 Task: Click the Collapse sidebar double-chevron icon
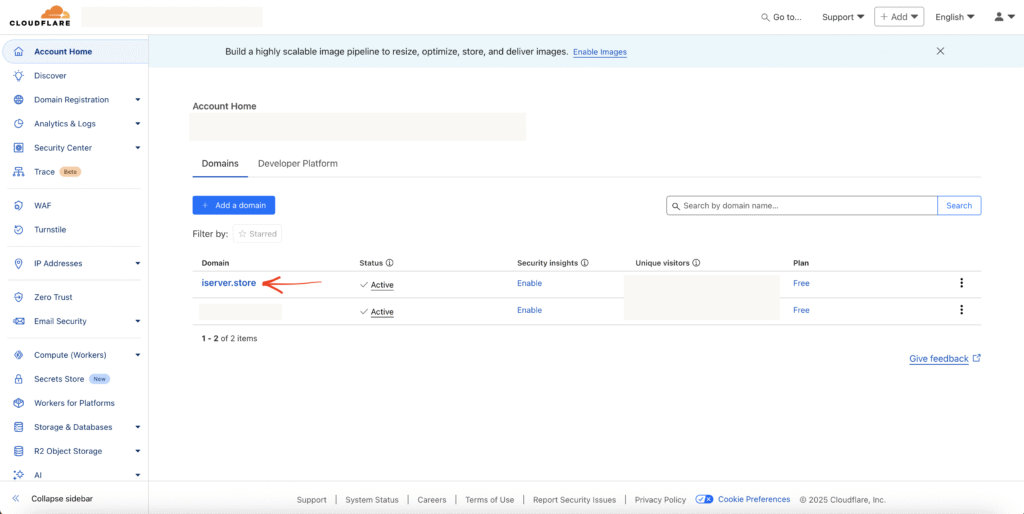(x=16, y=499)
